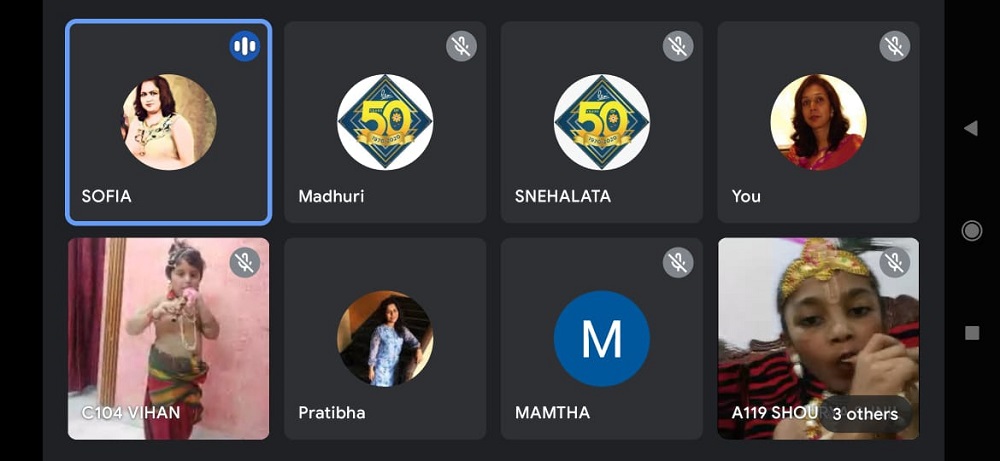Open the '3 others' participants badge
Screen dimensions: 1000x461
[865, 414]
